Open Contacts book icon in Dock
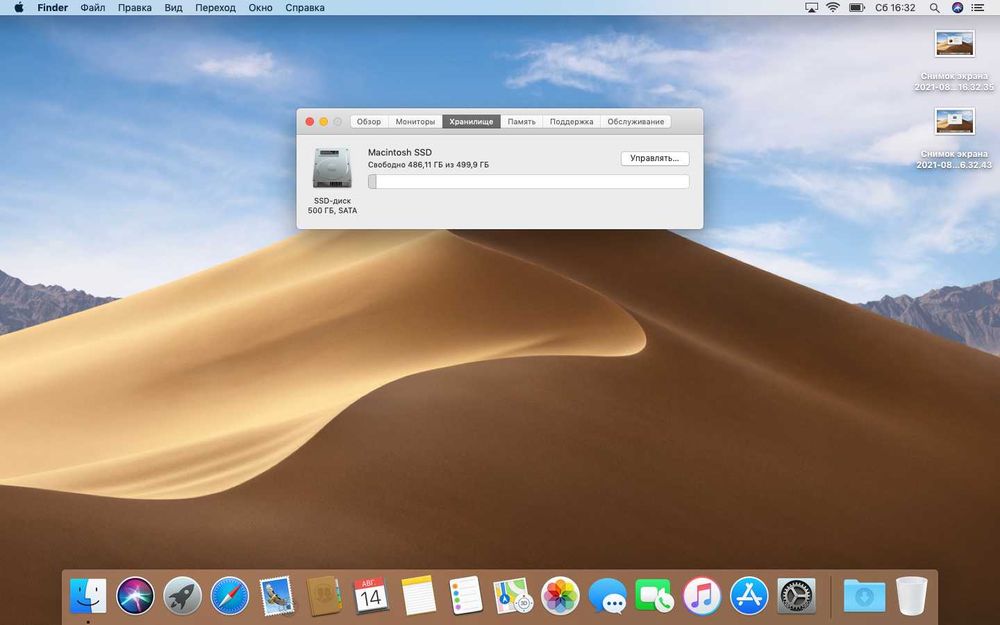 pos(324,596)
